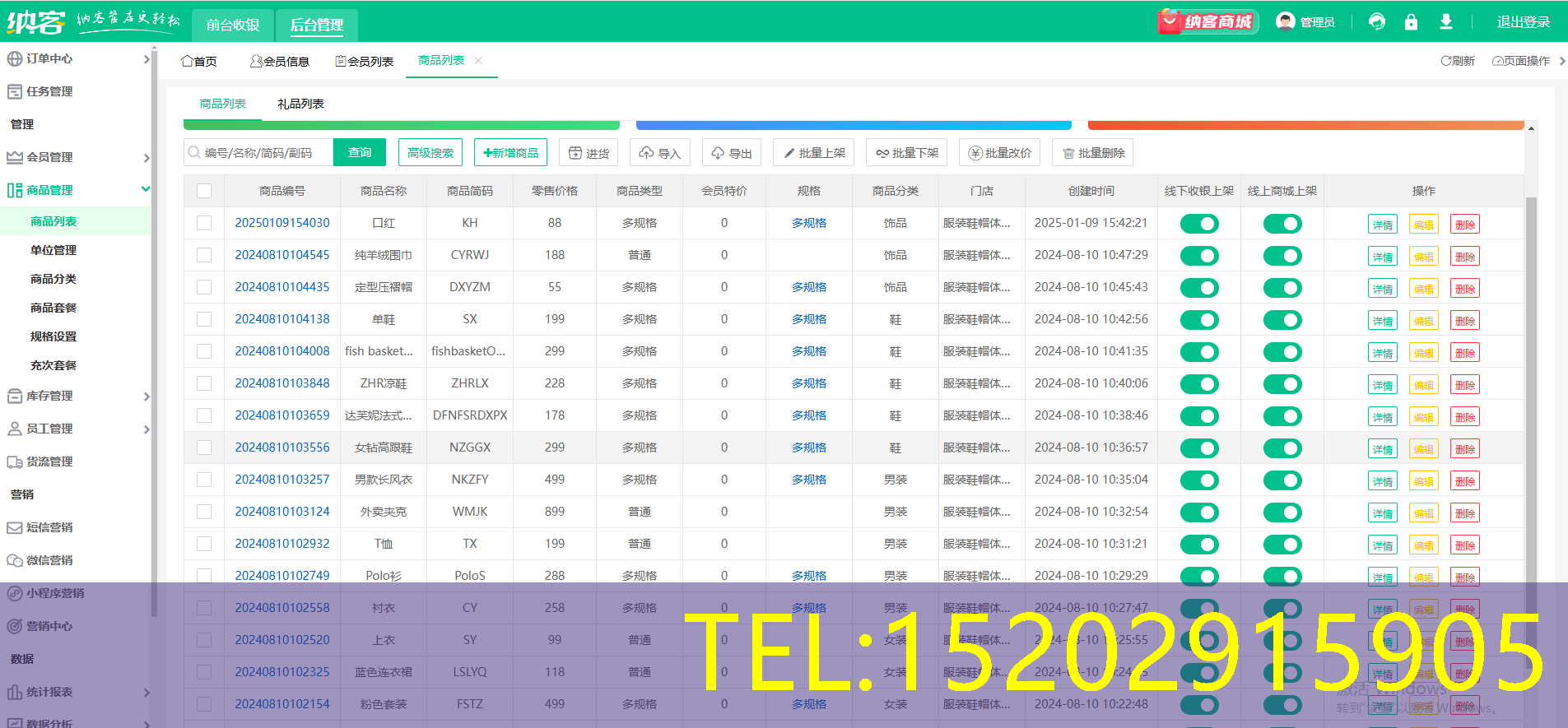Click the 批量删除 batch delete button
The height and width of the screenshot is (728, 1568).
click(1093, 153)
